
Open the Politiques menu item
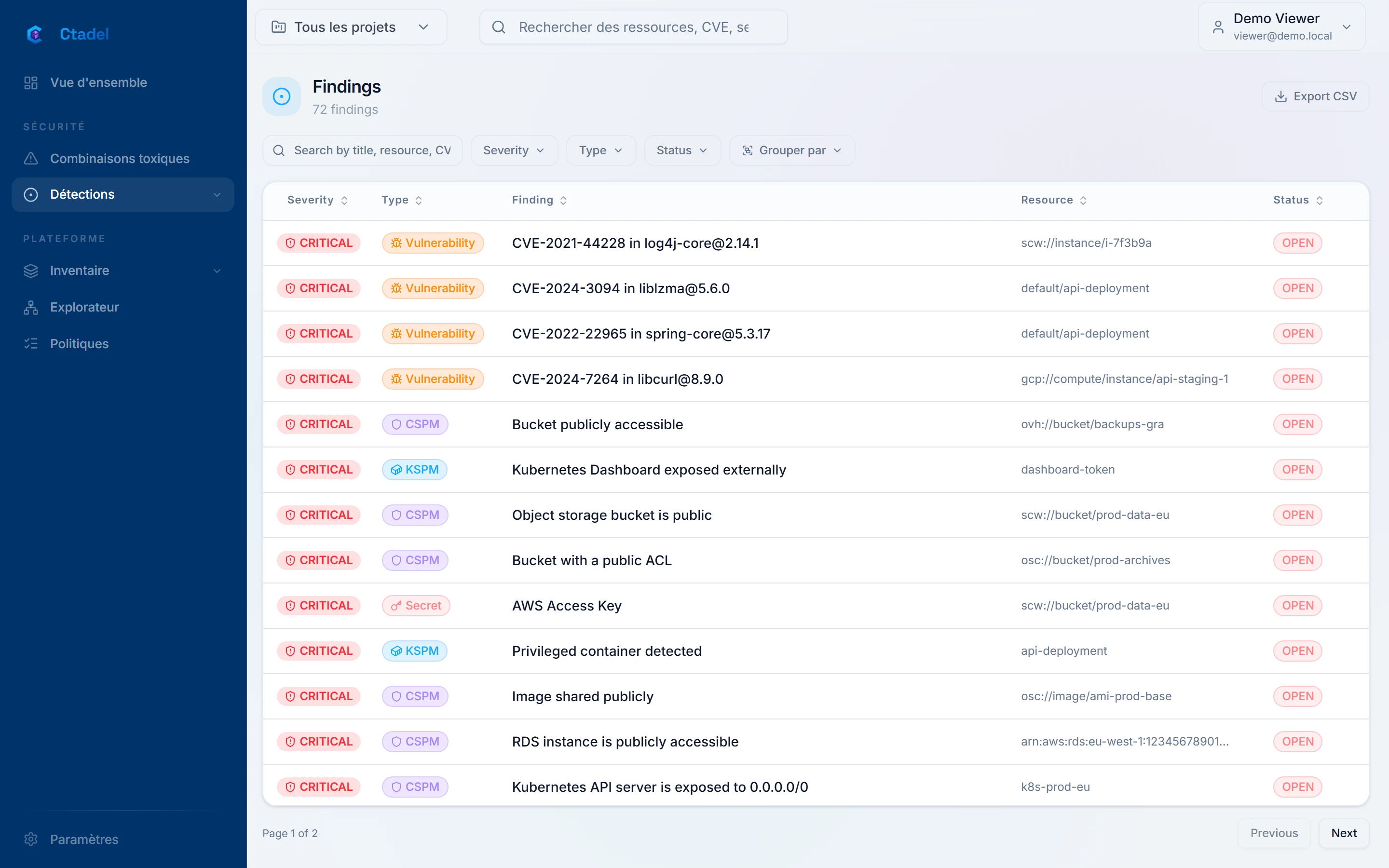(122, 343)
